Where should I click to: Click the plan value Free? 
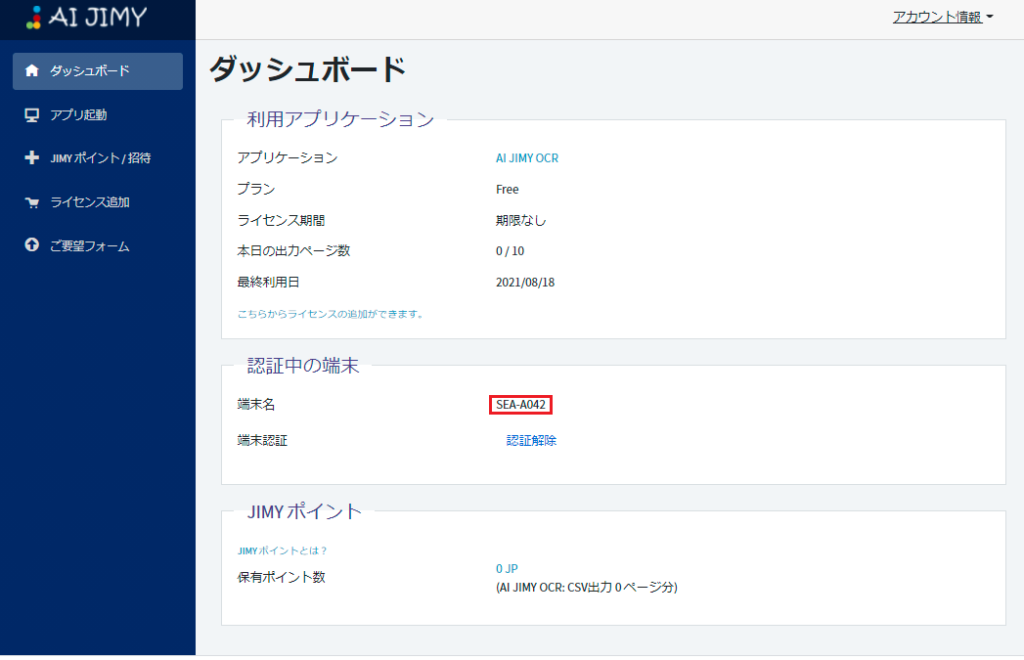507,189
